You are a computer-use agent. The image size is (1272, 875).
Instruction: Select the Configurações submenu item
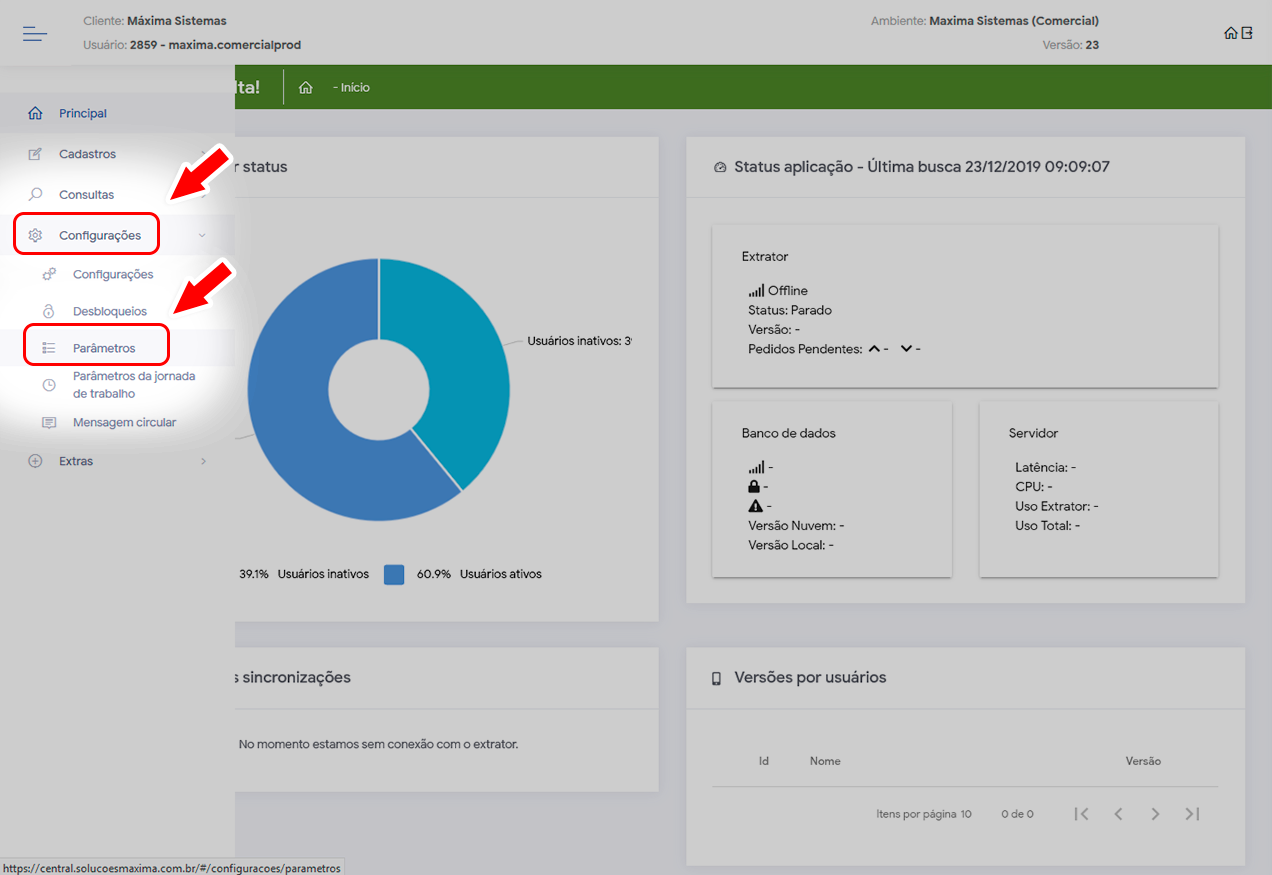tap(113, 275)
